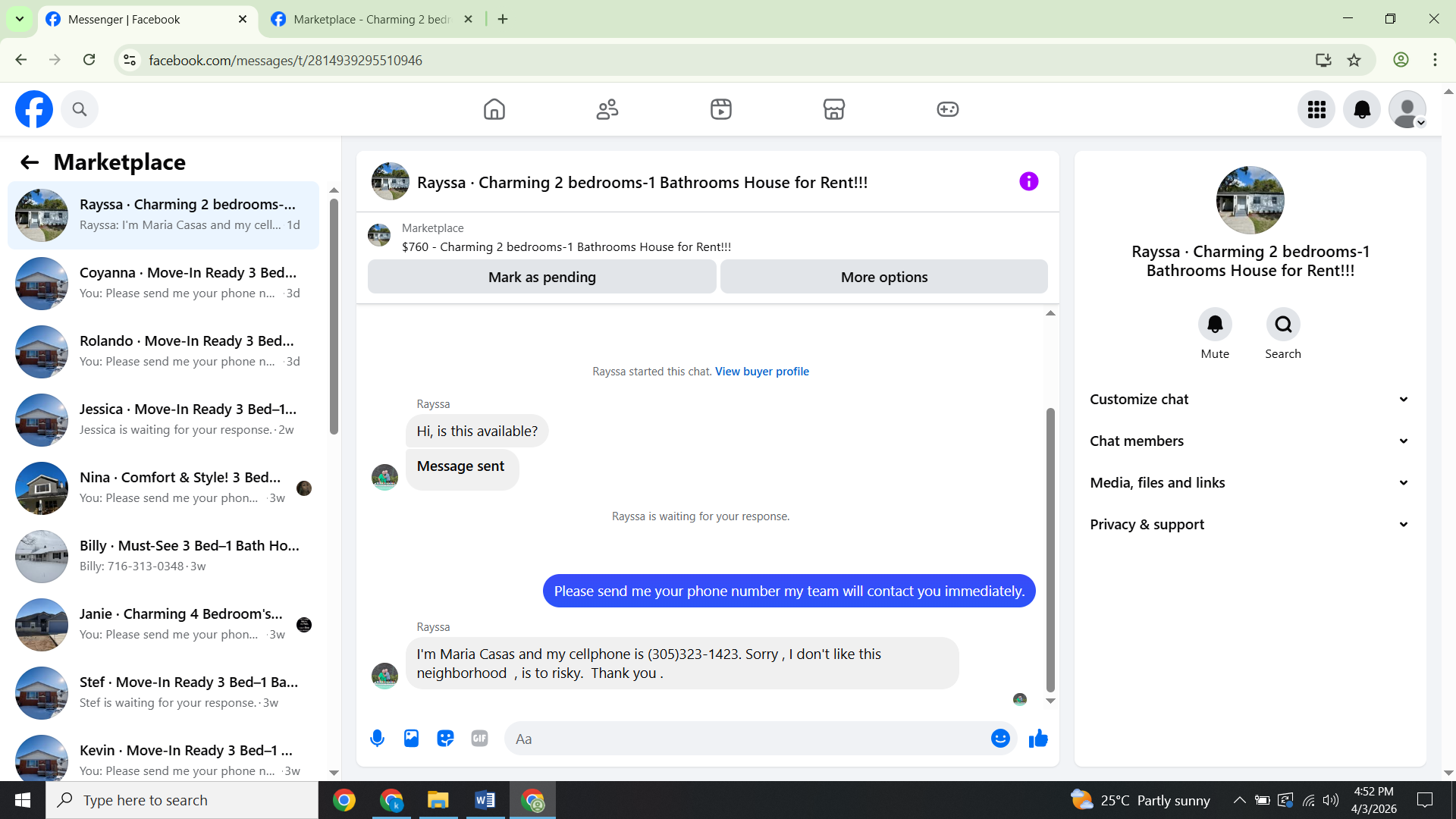The image size is (1456, 819).
Task: Expand the Media, files and links section
Action: click(x=1250, y=483)
